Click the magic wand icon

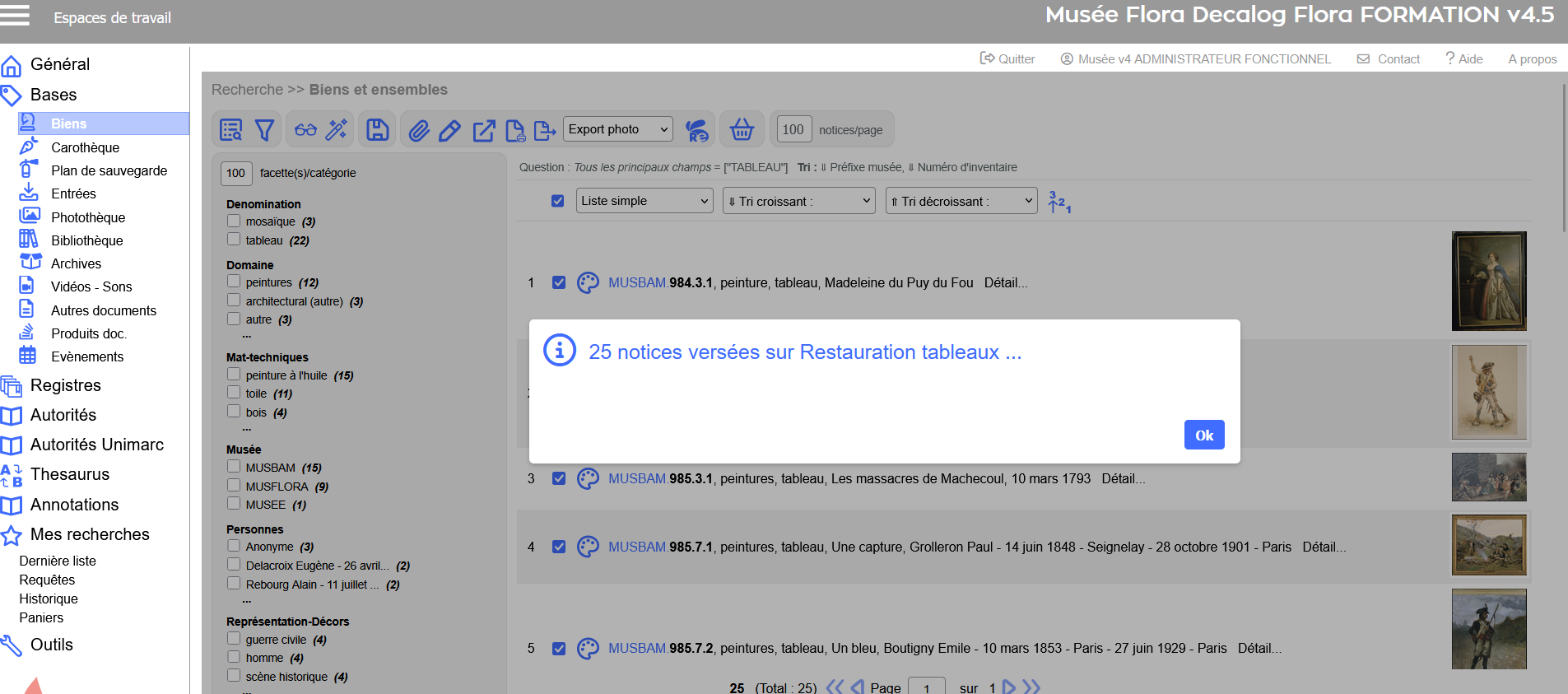point(337,130)
